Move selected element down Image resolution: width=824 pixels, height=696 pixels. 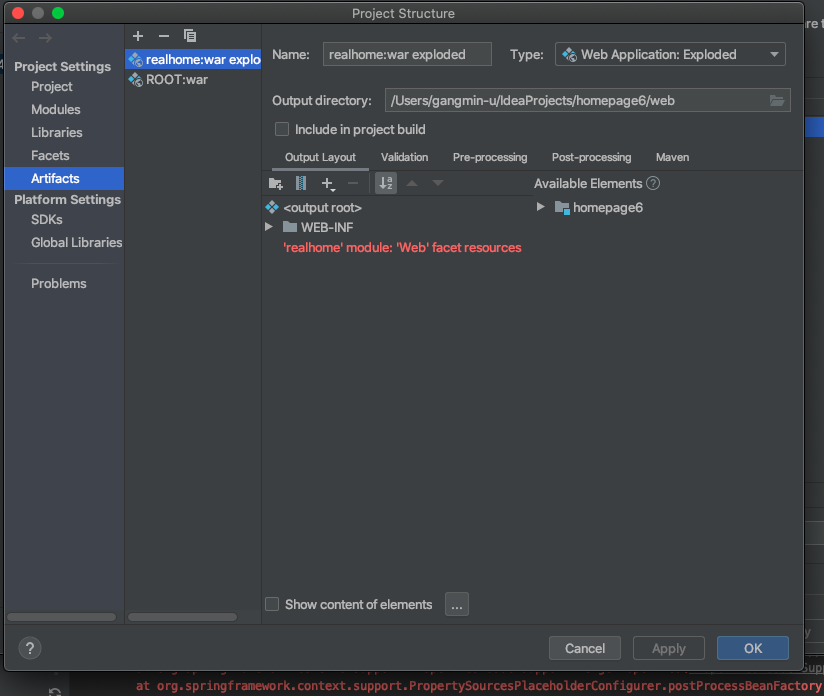(x=438, y=183)
